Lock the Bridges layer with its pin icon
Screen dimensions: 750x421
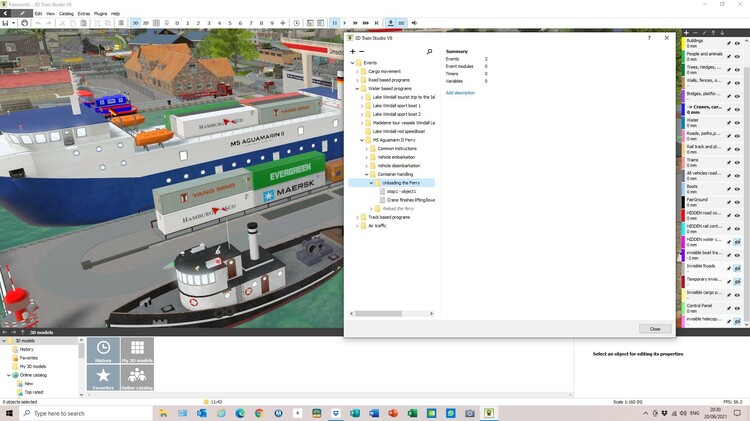click(x=729, y=96)
